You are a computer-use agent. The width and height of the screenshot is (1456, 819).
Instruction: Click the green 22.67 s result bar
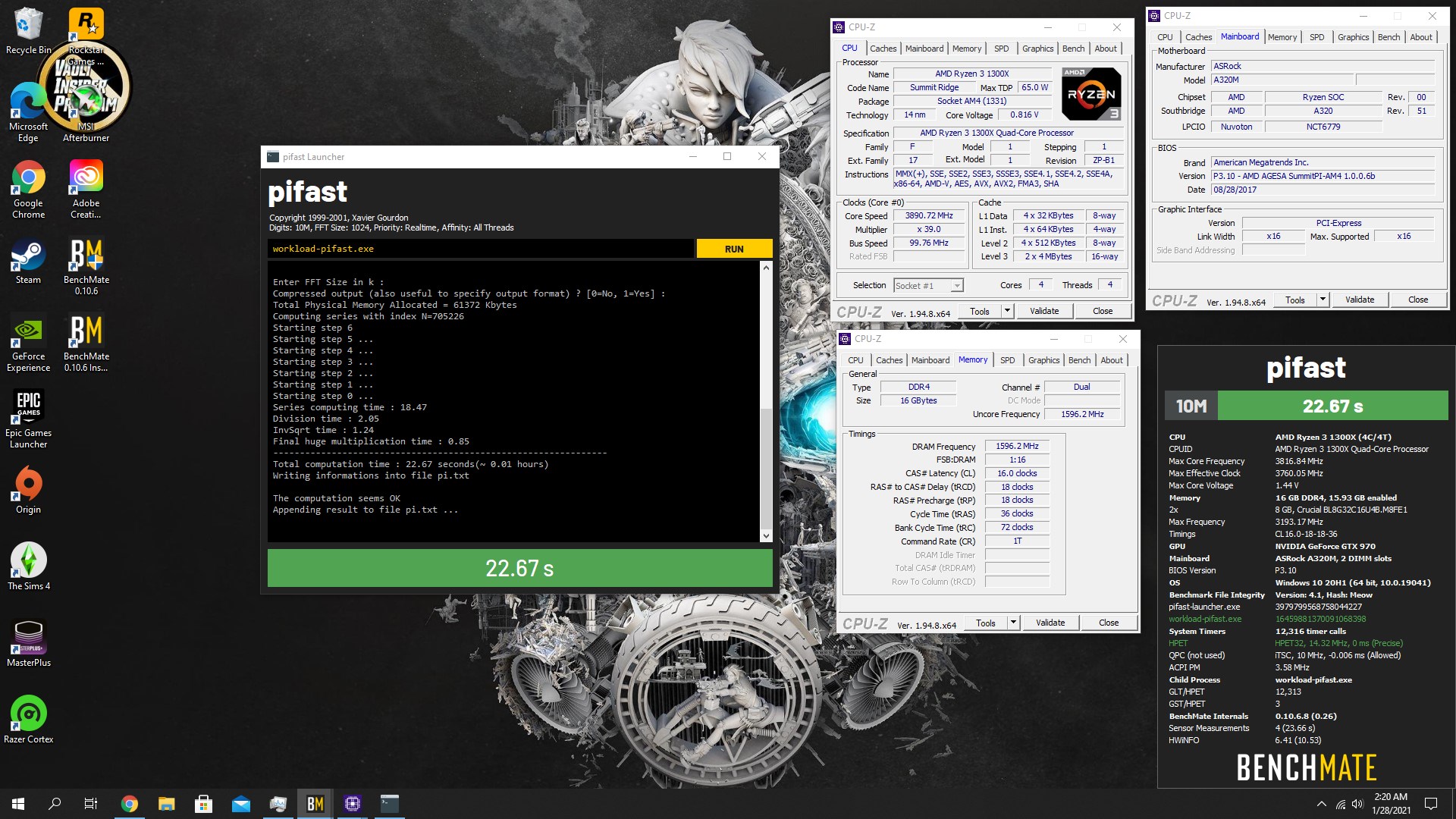click(x=520, y=568)
